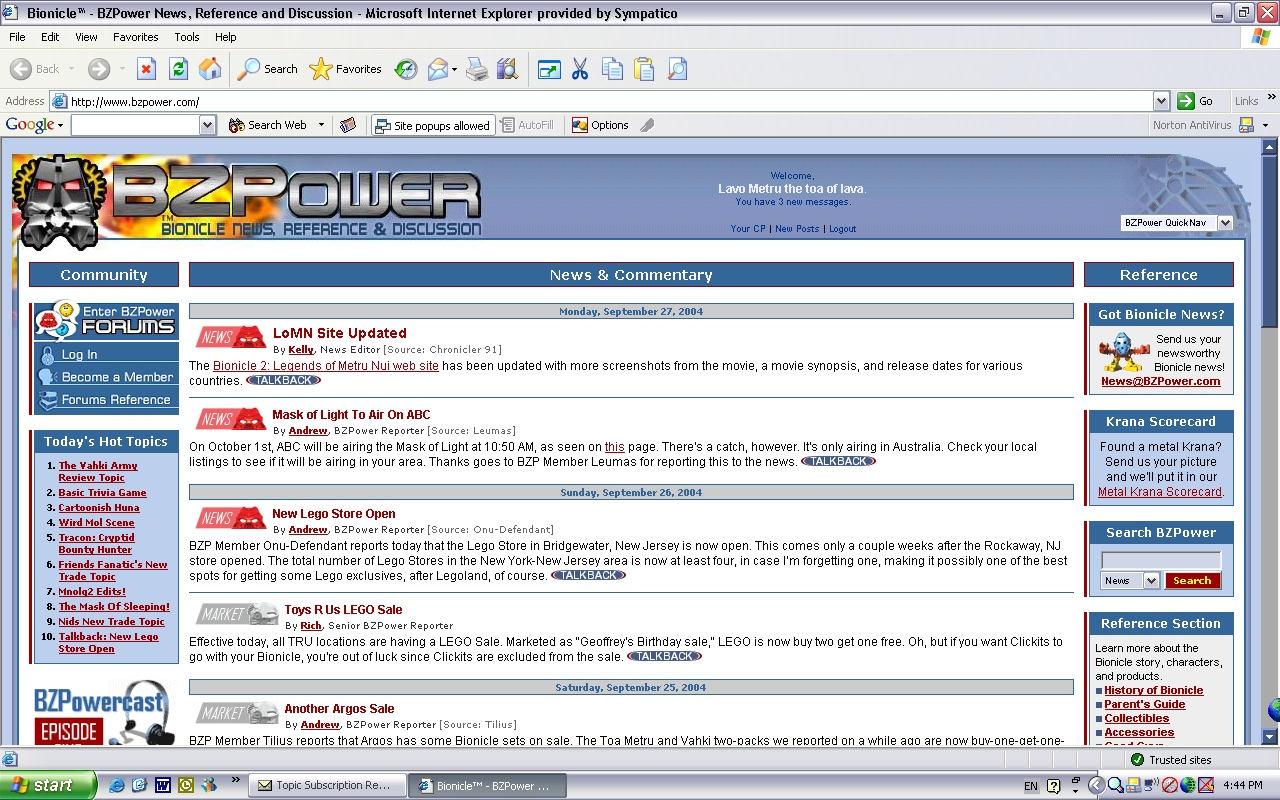Screen dimensions: 1280x800
Task: Click the News@BZPower.com email link
Action: click(1161, 381)
